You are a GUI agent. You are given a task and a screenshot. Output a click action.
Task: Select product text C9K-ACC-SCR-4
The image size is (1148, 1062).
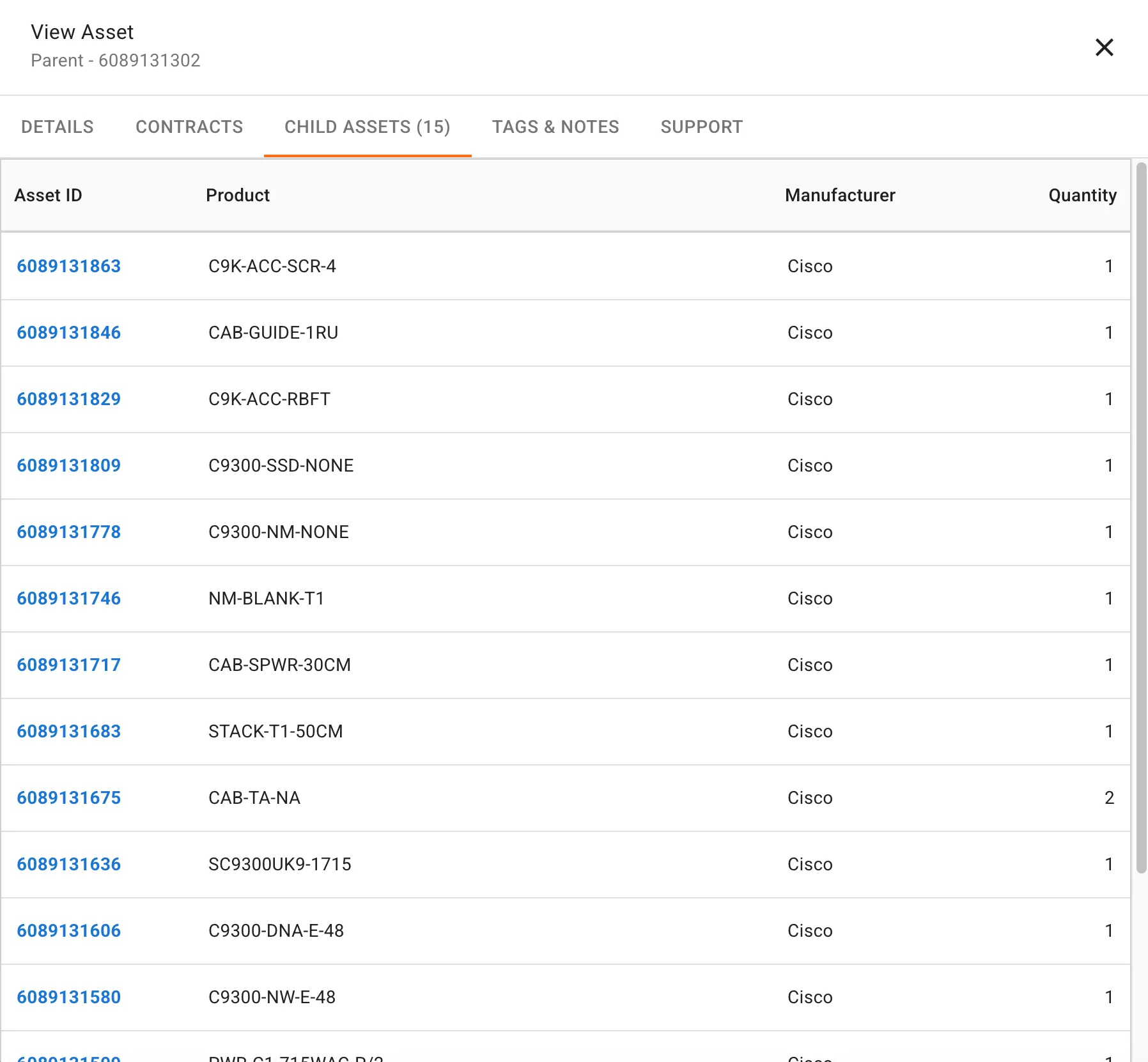click(272, 266)
